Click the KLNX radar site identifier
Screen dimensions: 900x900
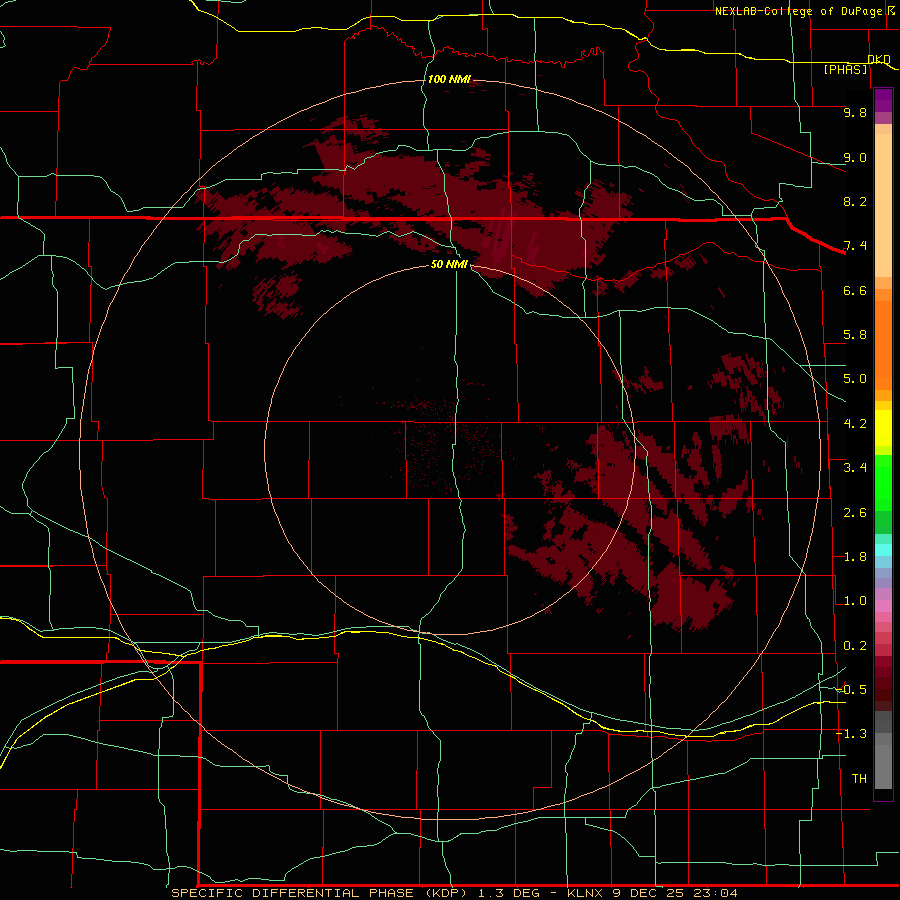pyautogui.click(x=585, y=893)
